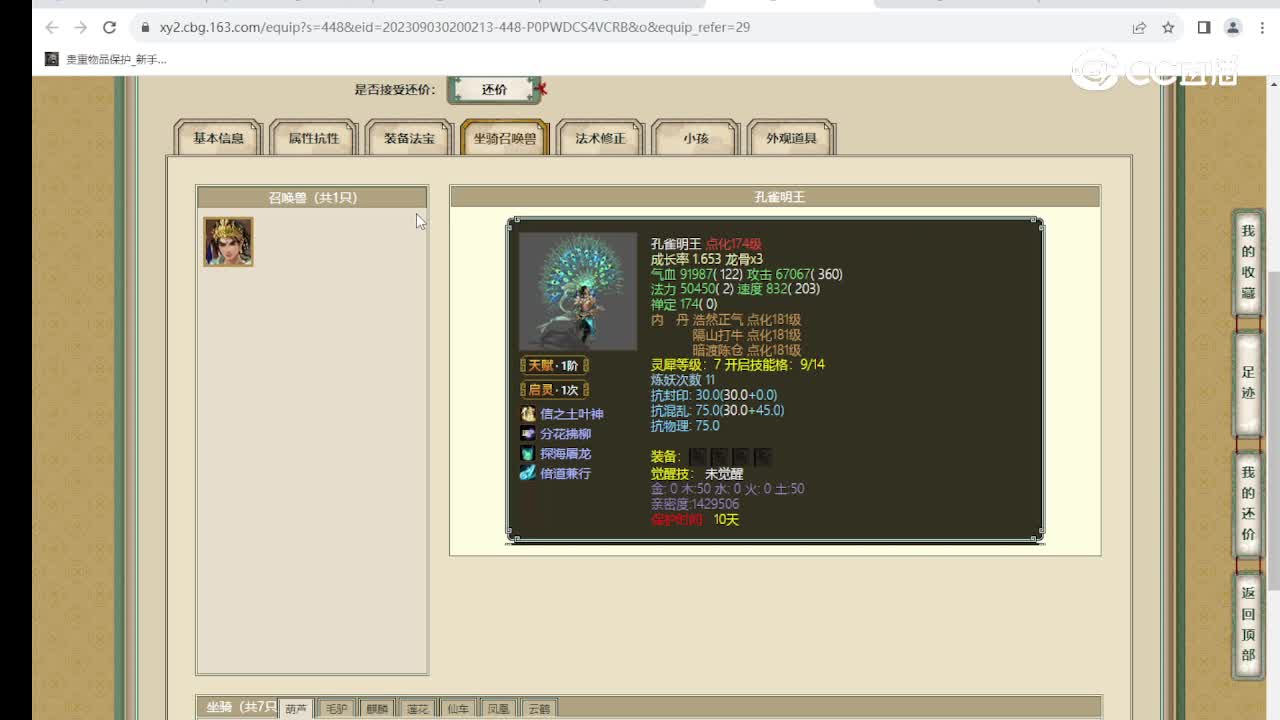Click the 探海屠龙 skill icon
The width and height of the screenshot is (1280, 720).
[x=528, y=454]
